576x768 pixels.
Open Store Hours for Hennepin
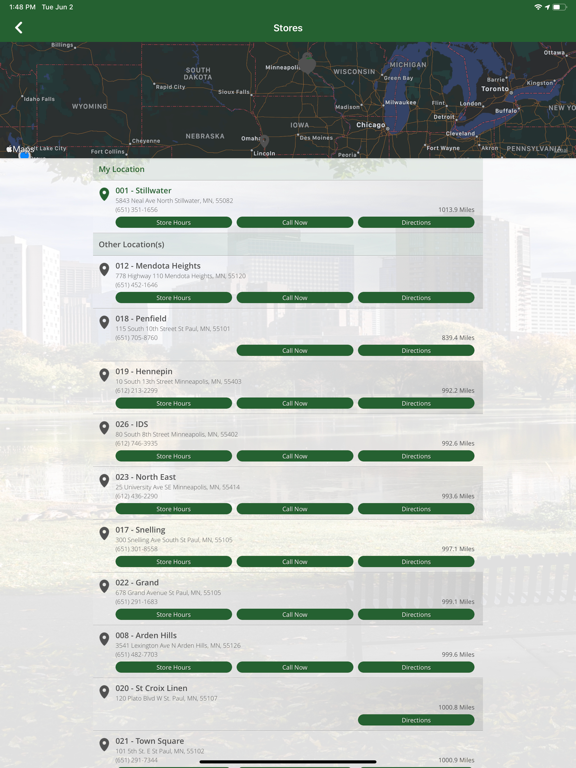click(173, 404)
